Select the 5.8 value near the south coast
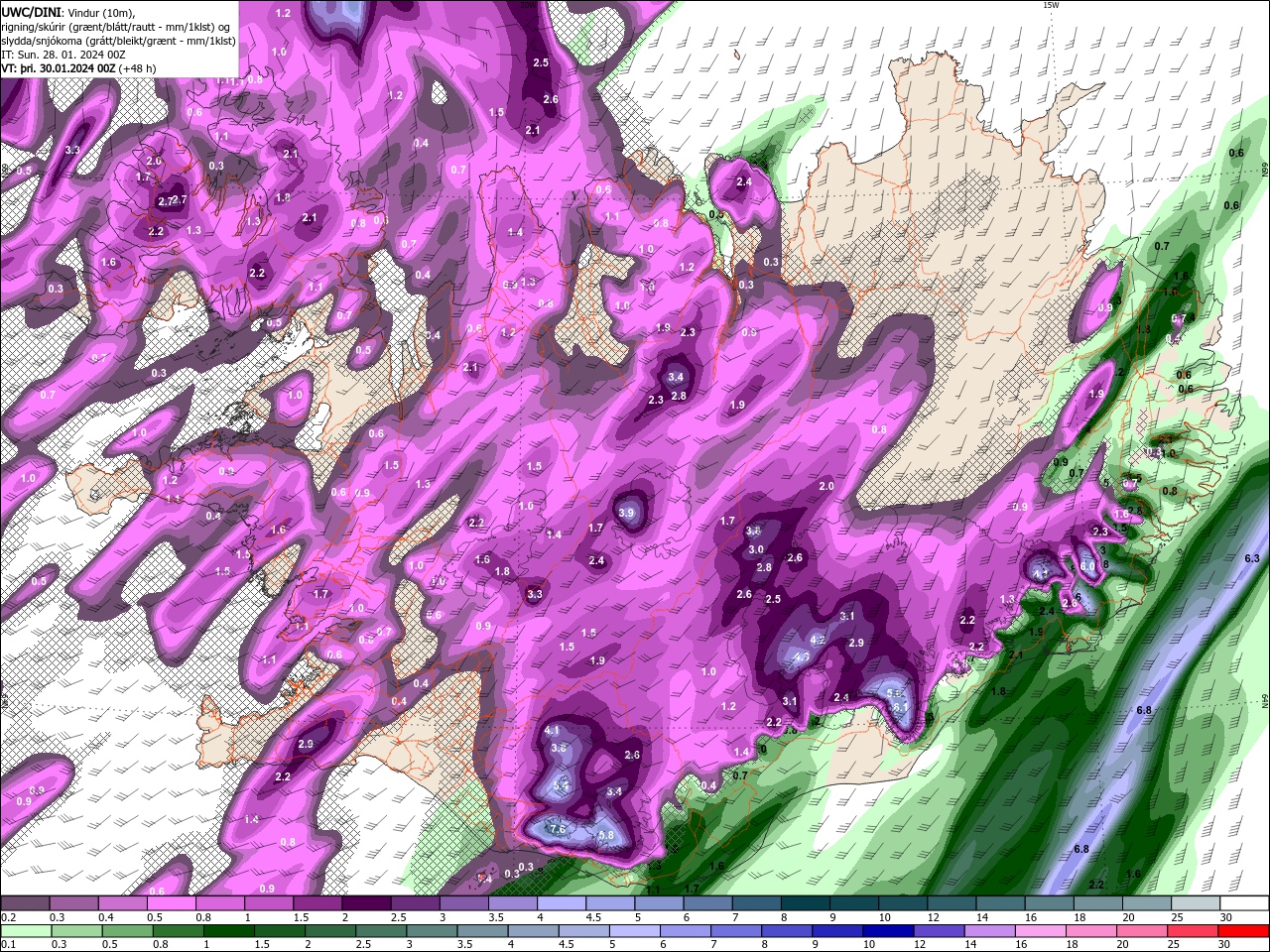This screenshot has width=1270, height=952. 607,836
